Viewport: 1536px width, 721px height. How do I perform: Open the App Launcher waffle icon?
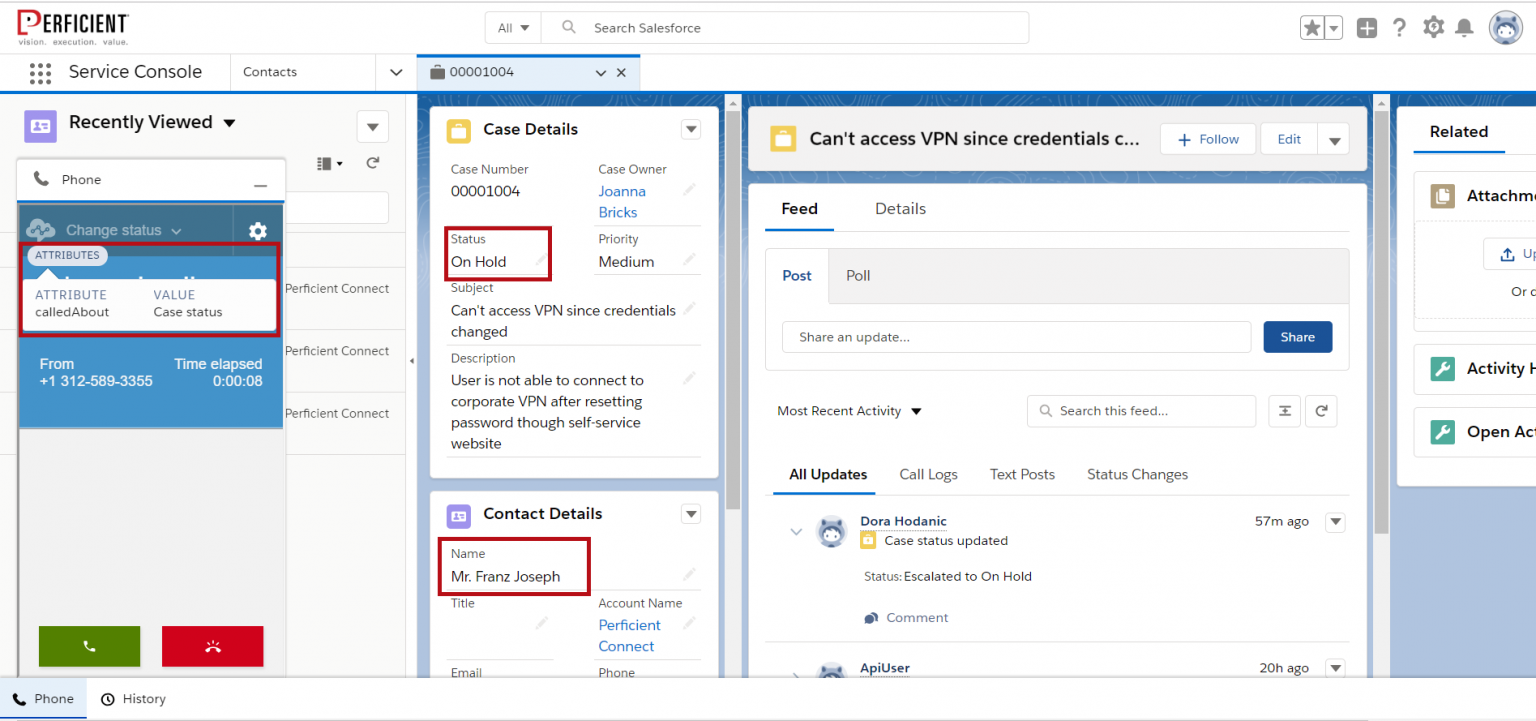[40, 72]
